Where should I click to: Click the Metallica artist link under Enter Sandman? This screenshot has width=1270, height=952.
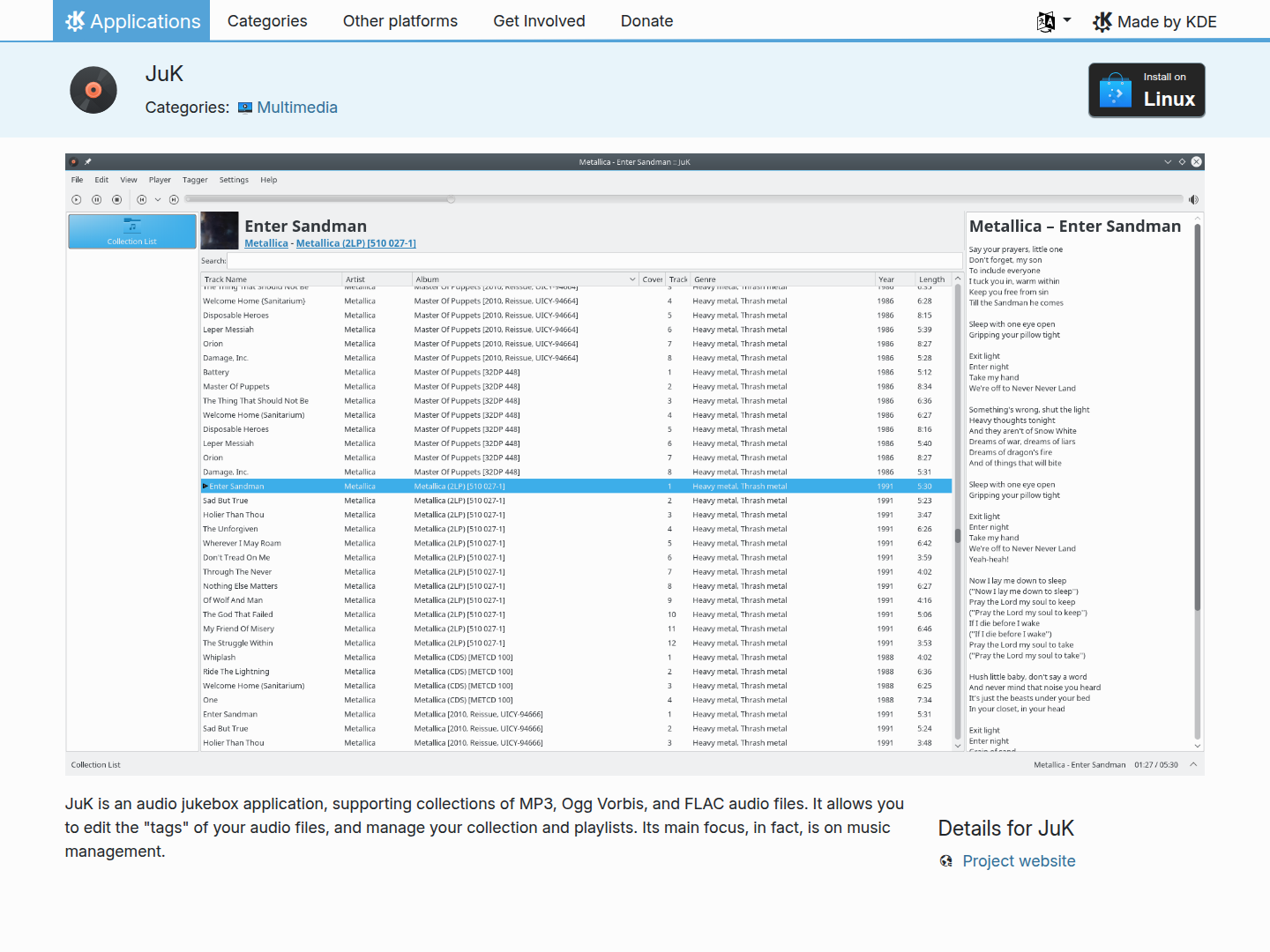[266, 243]
